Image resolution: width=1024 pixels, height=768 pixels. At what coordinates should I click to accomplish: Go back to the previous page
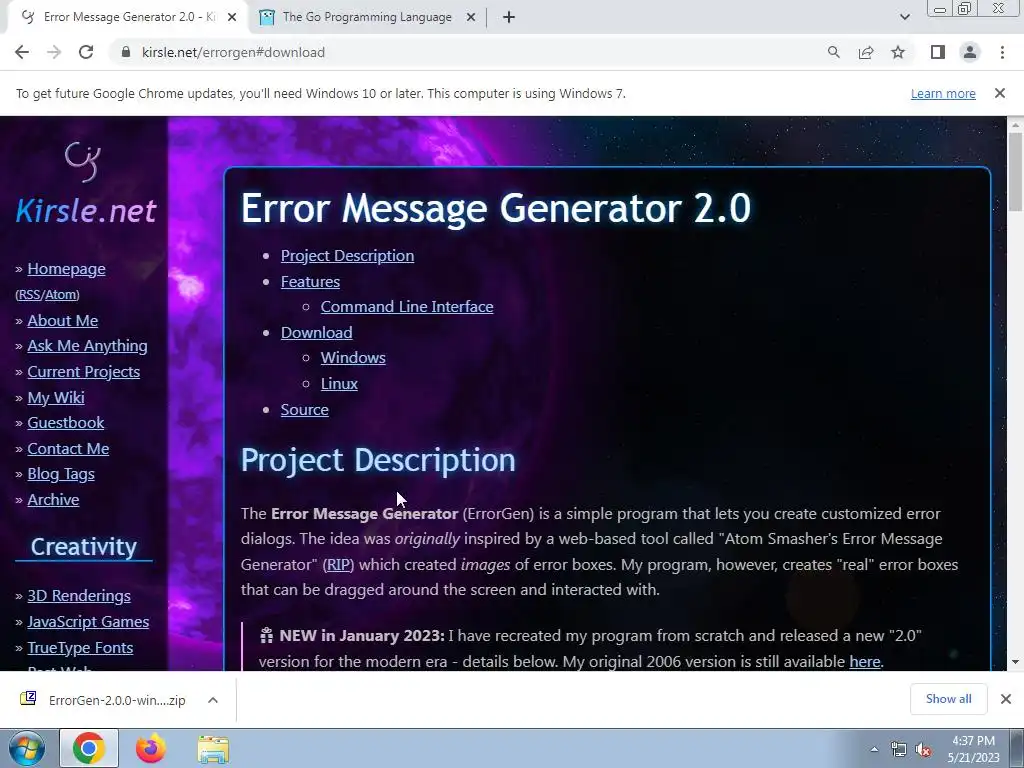coord(22,52)
